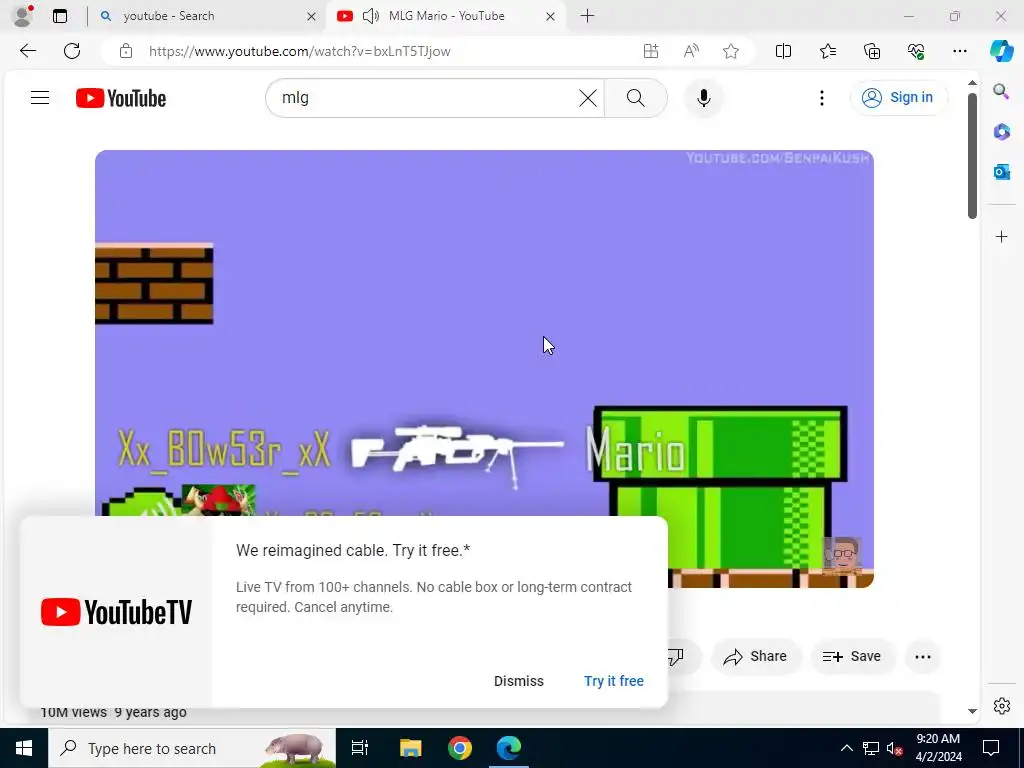Go to the YouTube home logo
Image resolution: width=1024 pixels, height=768 pixels.
[121, 98]
